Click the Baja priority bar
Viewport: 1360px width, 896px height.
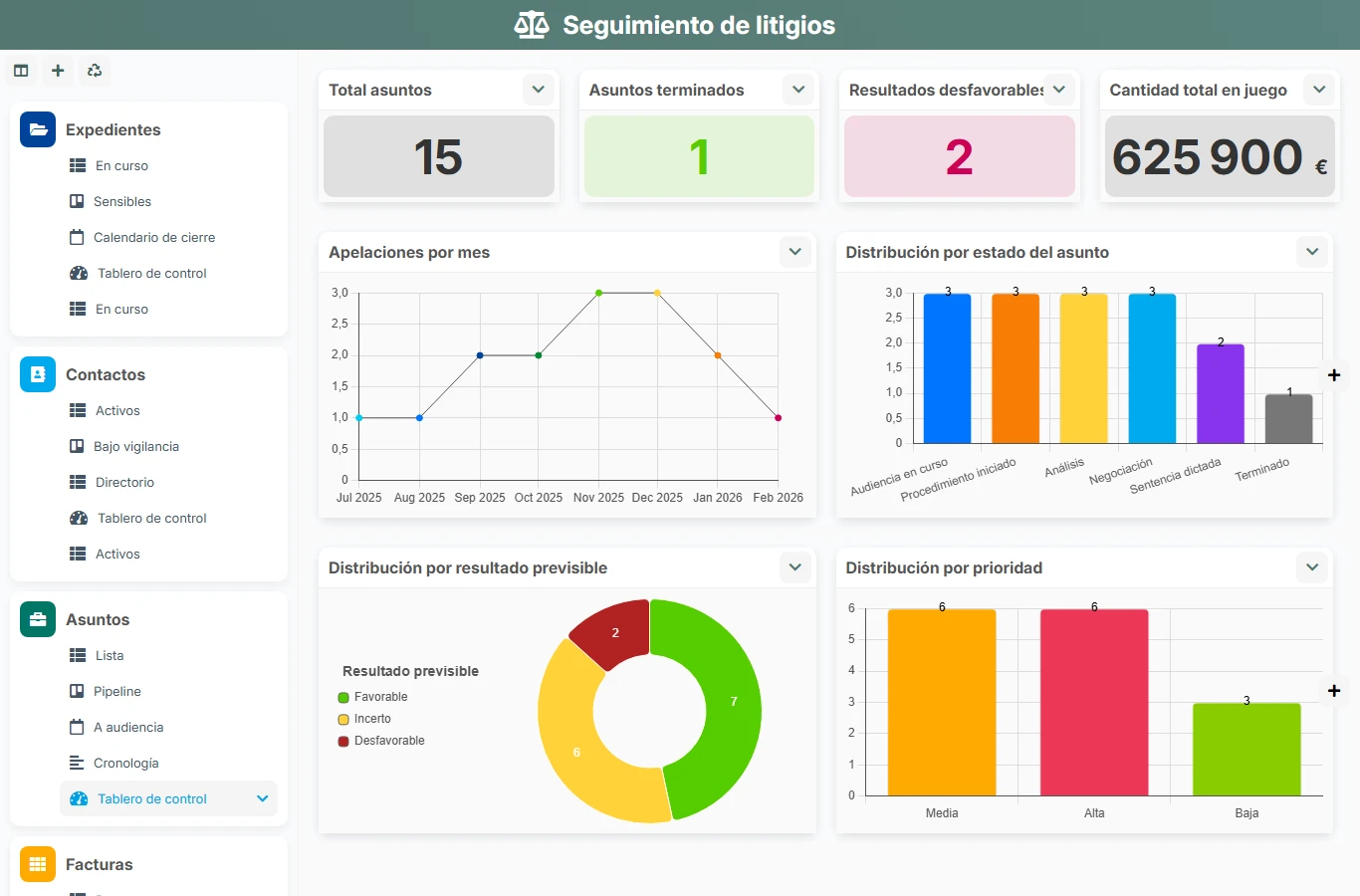[x=1247, y=750]
